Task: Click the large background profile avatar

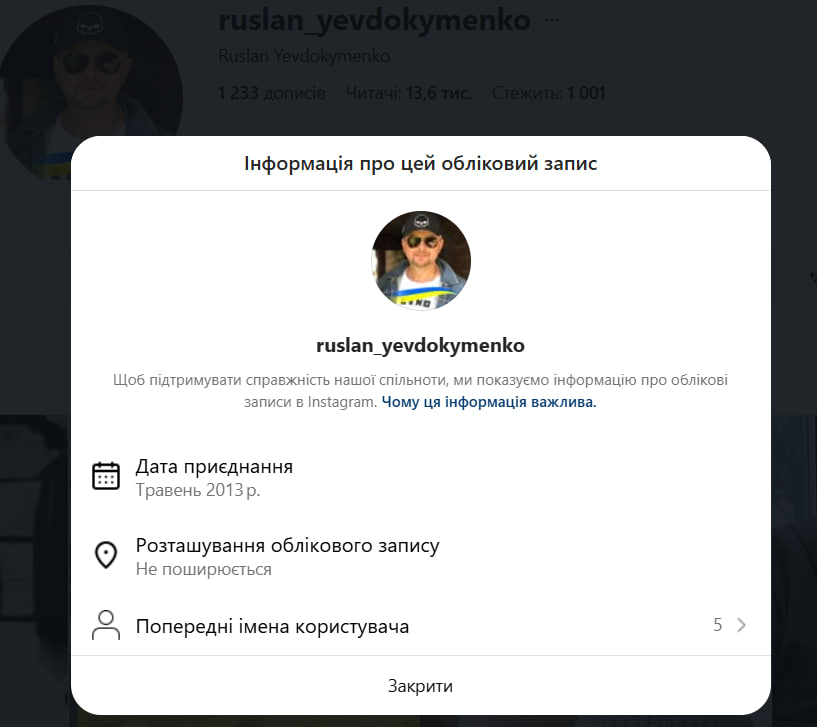Action: point(90,91)
